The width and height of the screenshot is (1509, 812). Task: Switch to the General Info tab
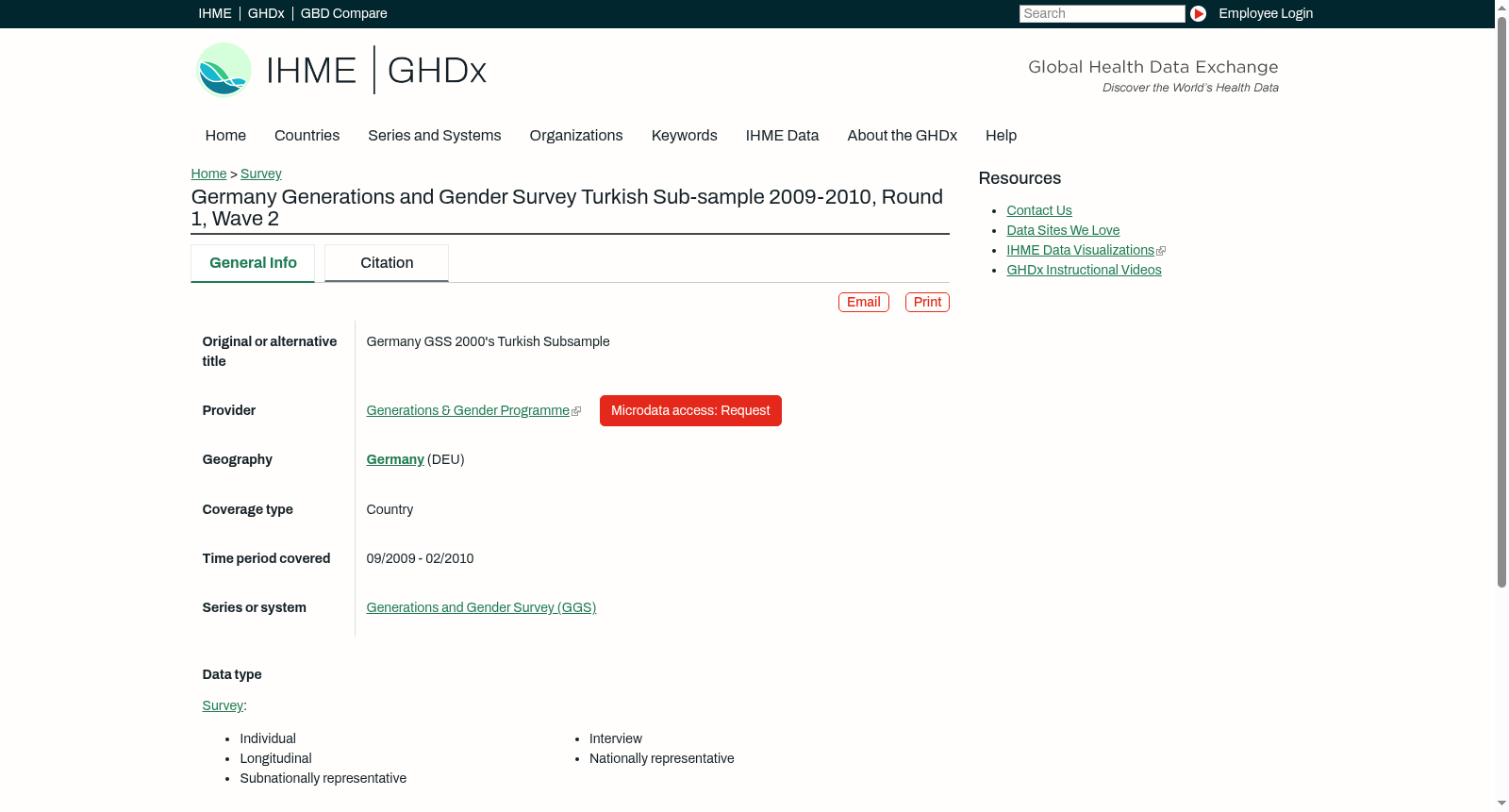(253, 263)
